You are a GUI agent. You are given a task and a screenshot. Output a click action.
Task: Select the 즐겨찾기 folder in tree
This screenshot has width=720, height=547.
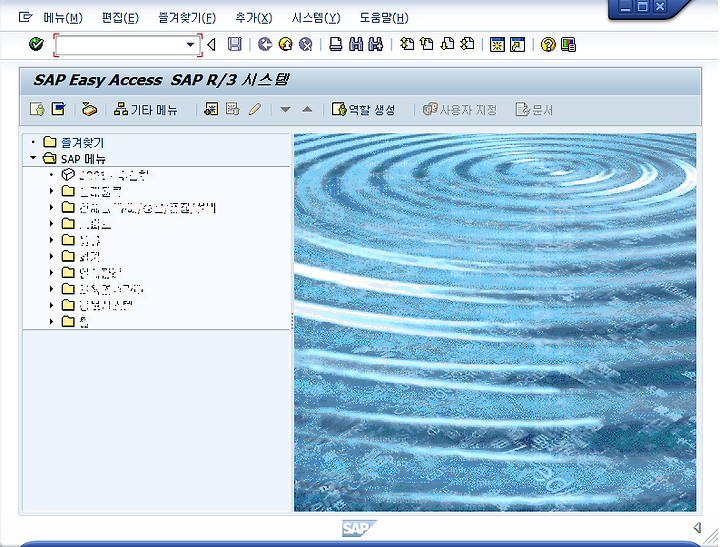pyautogui.click(x=82, y=143)
